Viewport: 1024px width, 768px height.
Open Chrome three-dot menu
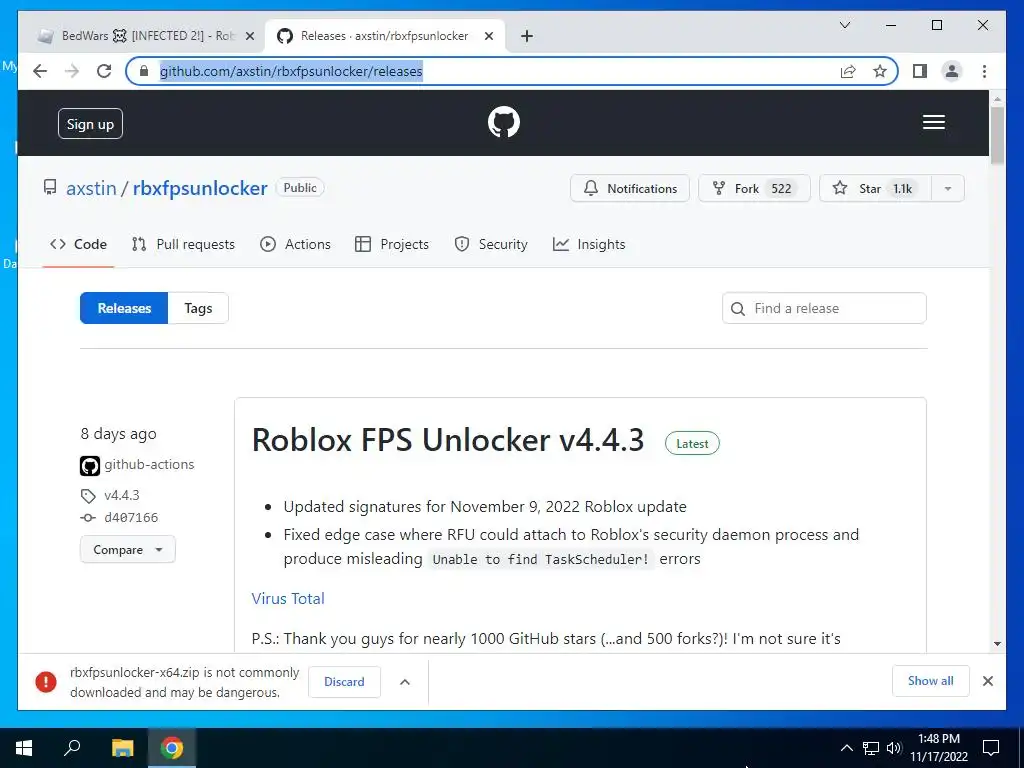(x=984, y=71)
